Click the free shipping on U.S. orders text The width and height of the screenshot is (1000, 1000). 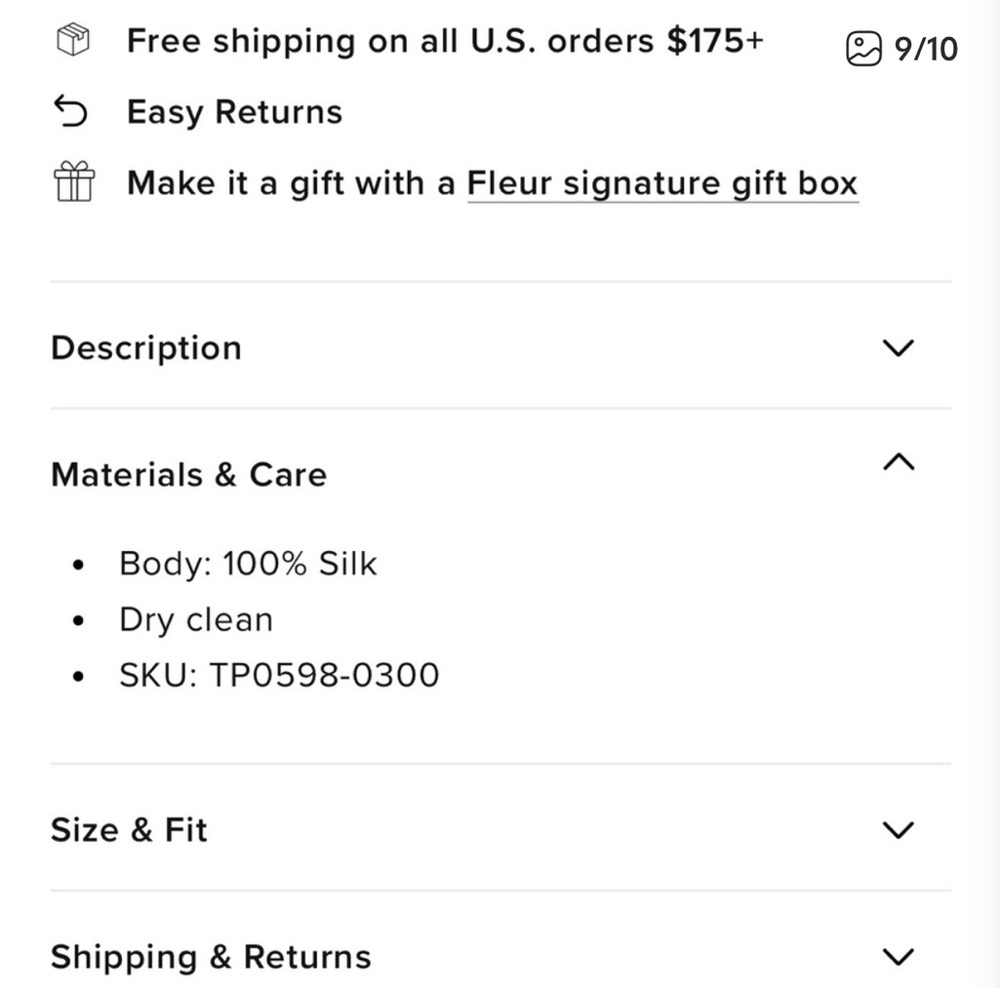(445, 41)
